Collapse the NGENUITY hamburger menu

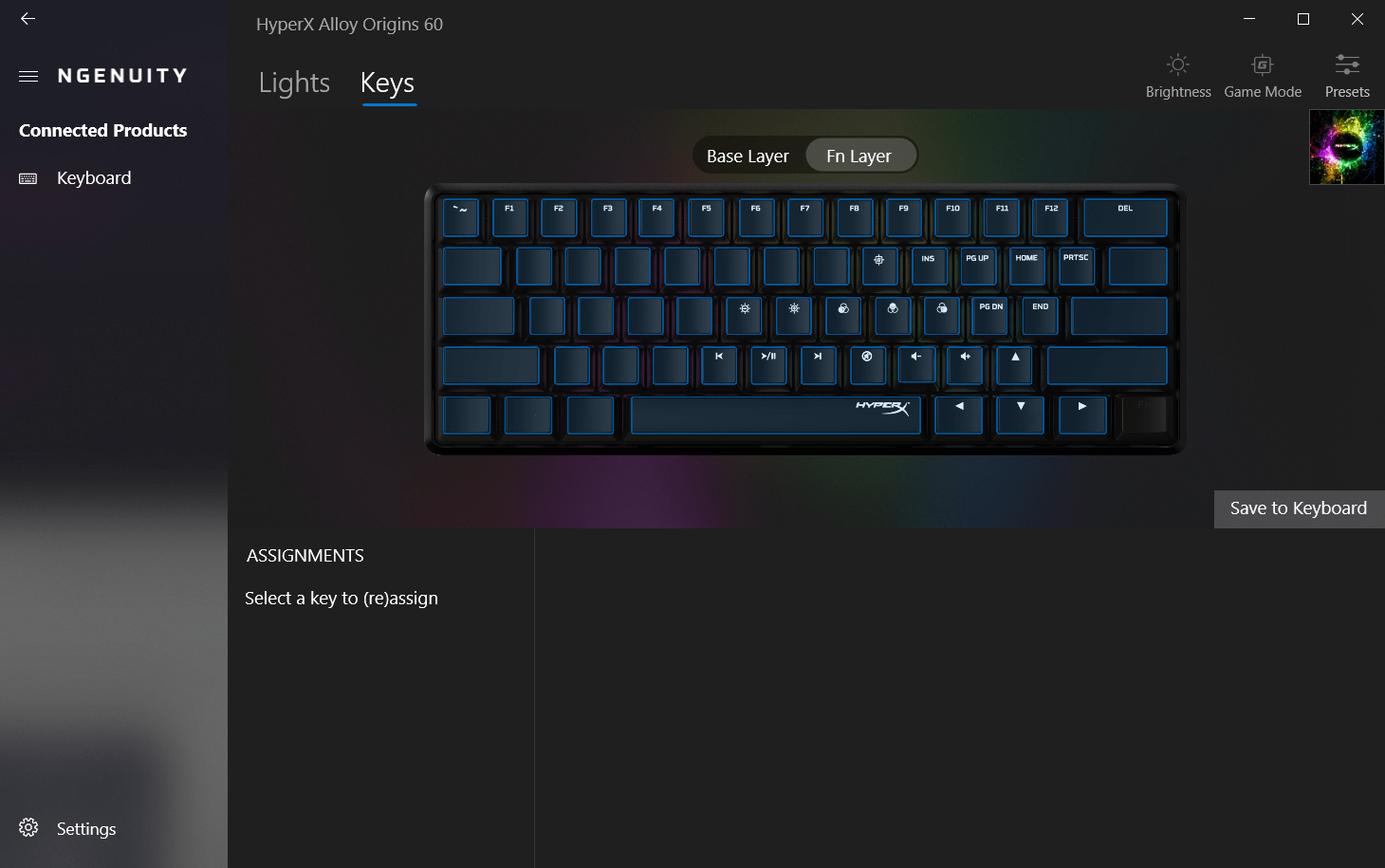(x=28, y=76)
